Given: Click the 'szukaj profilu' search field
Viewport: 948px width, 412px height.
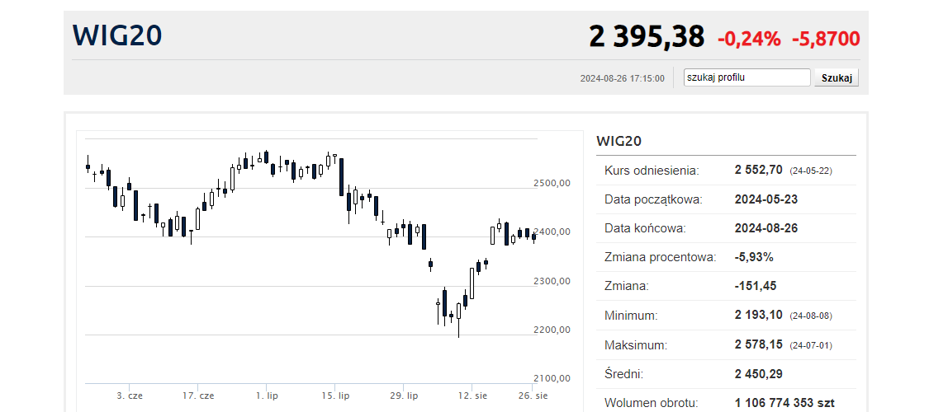Looking at the screenshot, I should [746, 77].
